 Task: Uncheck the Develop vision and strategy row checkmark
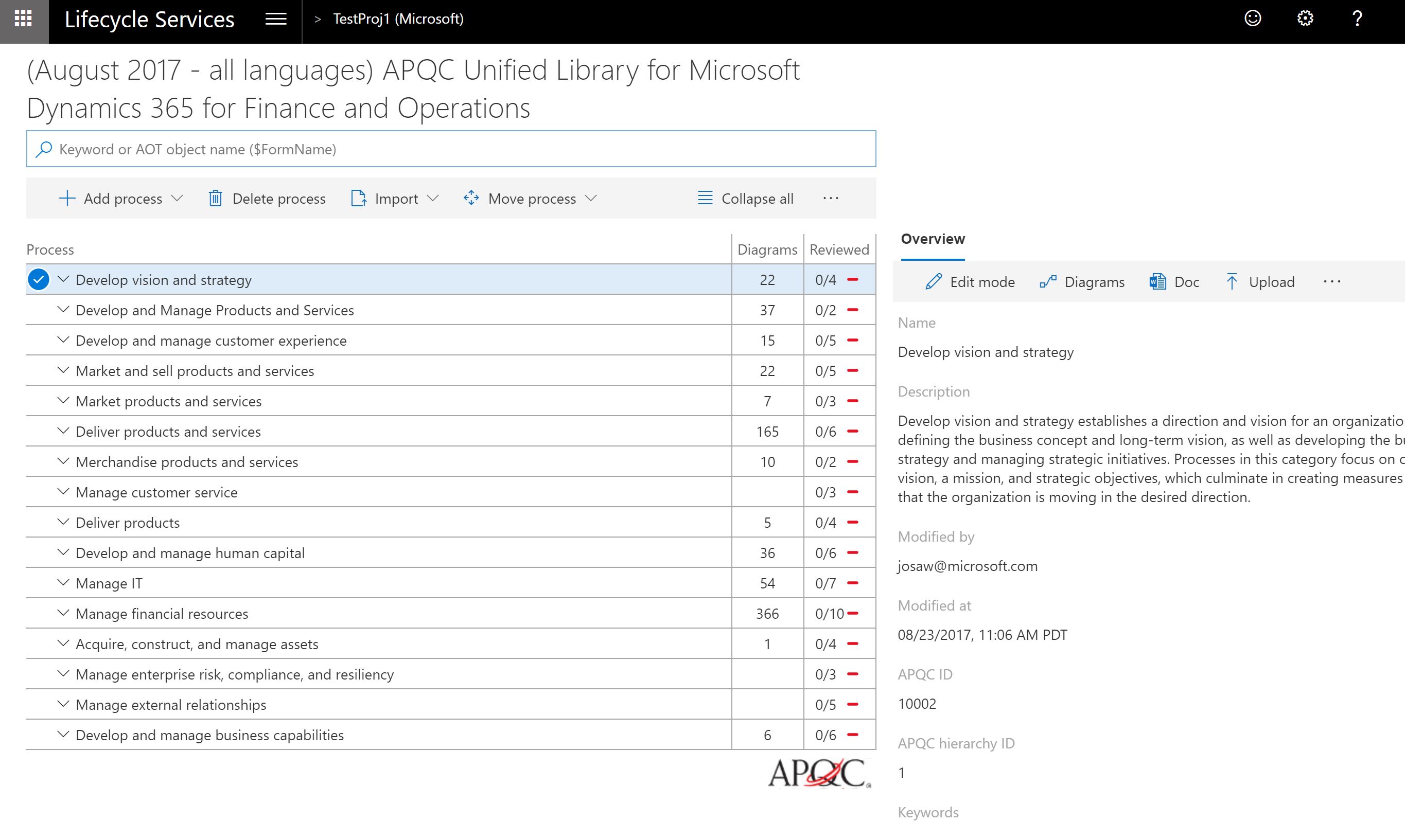click(39, 280)
